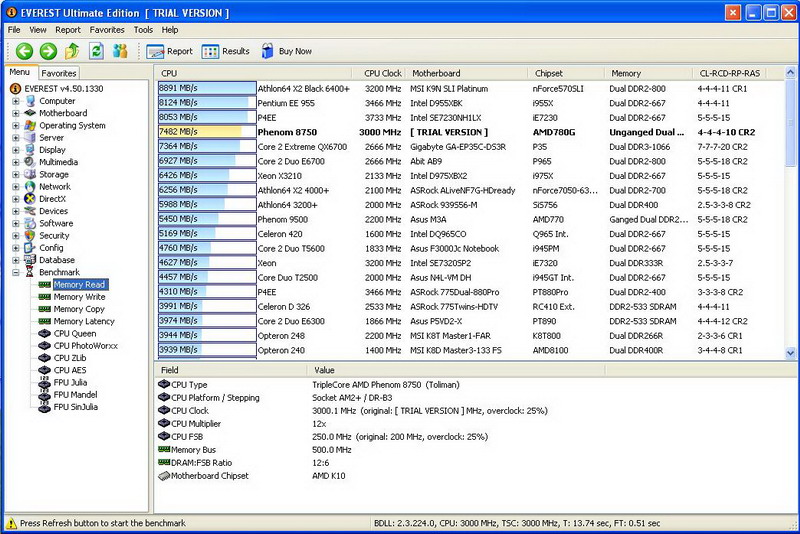Expand the Operating System tree node
The width and height of the screenshot is (800, 534).
(16, 125)
